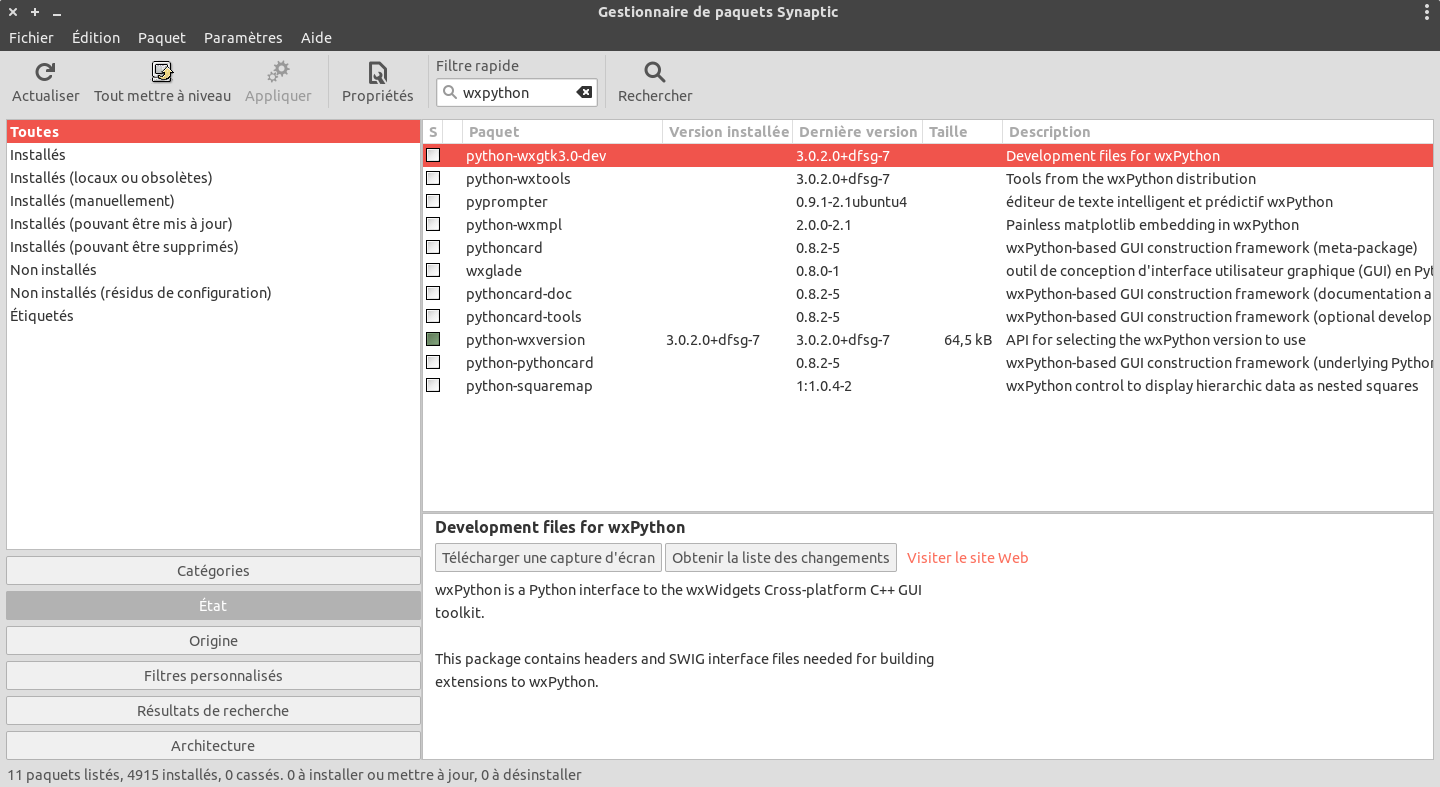Screen dimensions: 1440x787
Task: Click the 64,5 kB size cell
Action: click(968, 340)
